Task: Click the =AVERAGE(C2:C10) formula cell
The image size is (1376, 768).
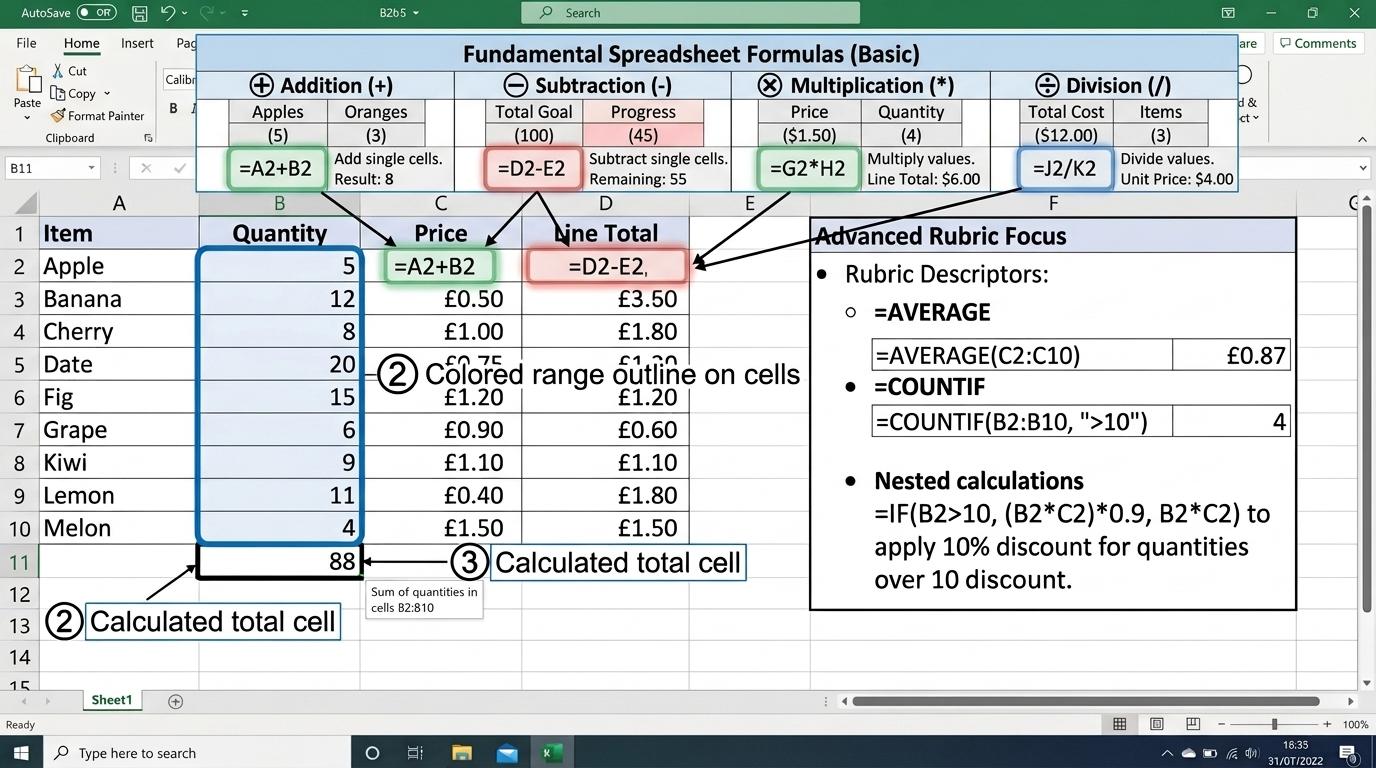Action: (1022, 355)
